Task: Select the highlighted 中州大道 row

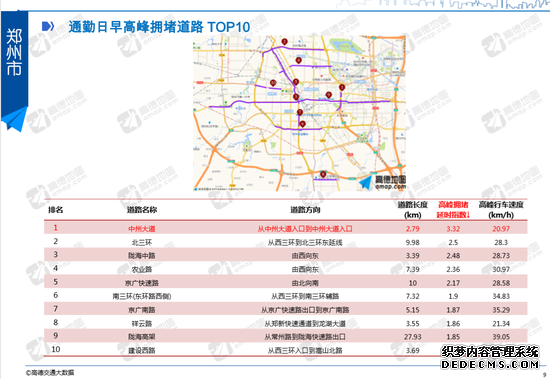Action: click(x=286, y=228)
